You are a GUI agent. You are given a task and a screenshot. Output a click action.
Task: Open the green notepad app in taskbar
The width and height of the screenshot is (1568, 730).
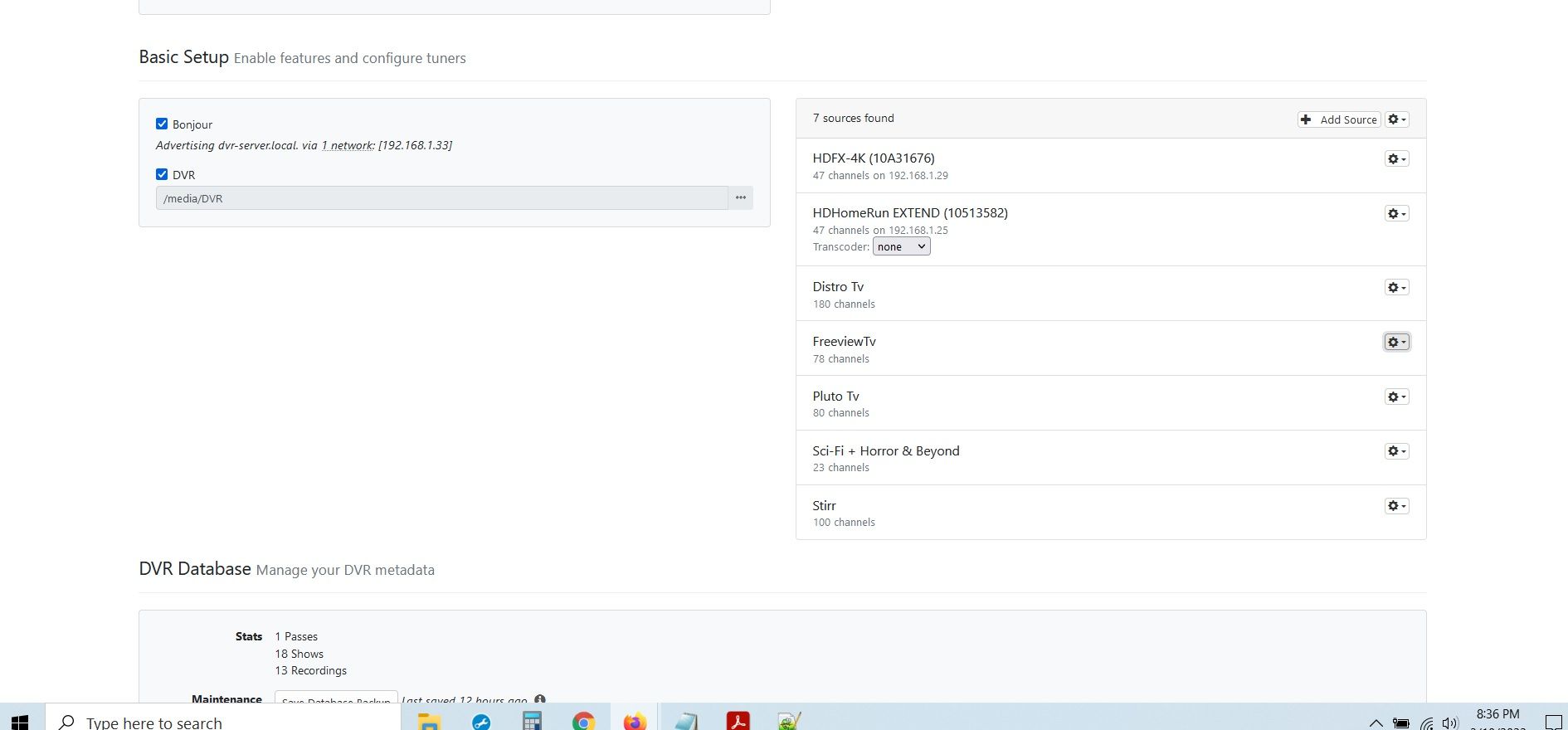pos(789,721)
